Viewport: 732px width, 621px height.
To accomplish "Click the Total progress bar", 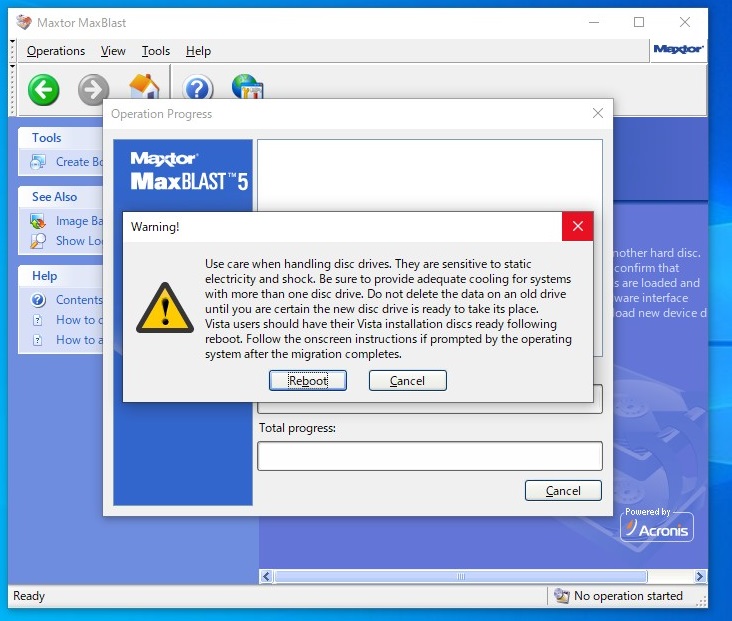I will tap(430, 456).
